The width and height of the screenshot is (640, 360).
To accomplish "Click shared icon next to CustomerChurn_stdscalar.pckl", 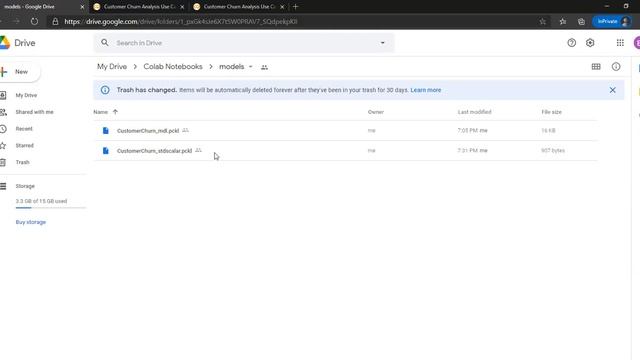I will click(x=198, y=150).
